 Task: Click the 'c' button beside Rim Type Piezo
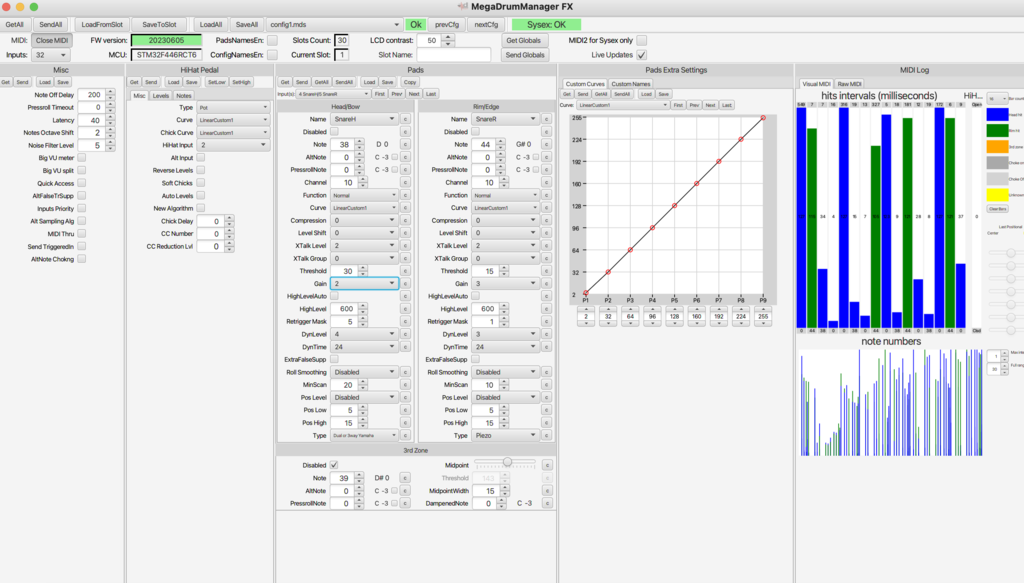[546, 435]
